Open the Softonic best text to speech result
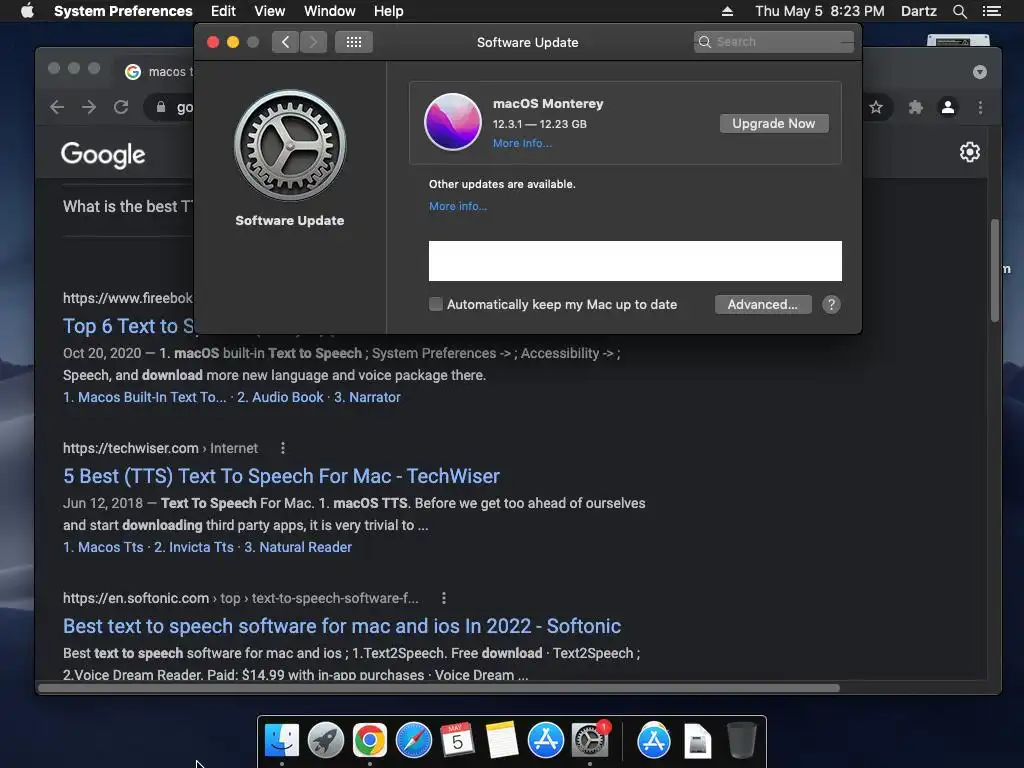This screenshot has height=768, width=1024. coord(342,626)
